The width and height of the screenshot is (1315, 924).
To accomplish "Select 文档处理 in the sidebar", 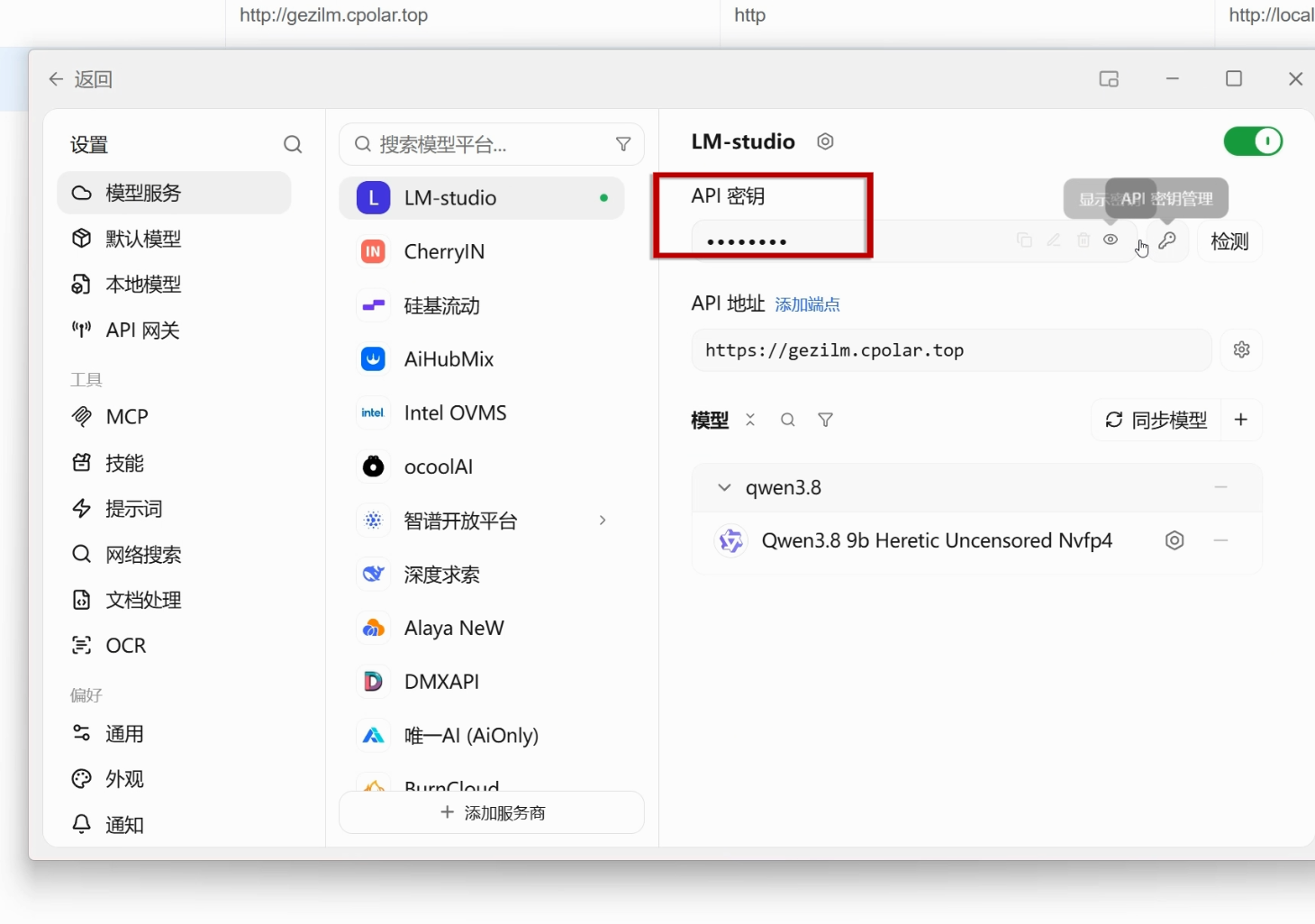I will [174, 600].
